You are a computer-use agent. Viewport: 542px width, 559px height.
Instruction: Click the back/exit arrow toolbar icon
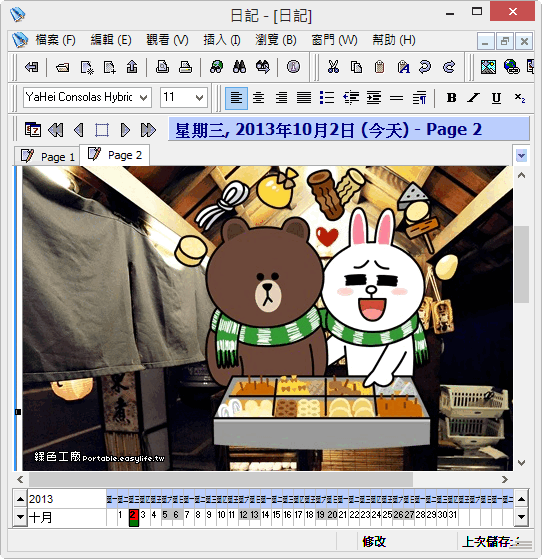(x=32, y=67)
